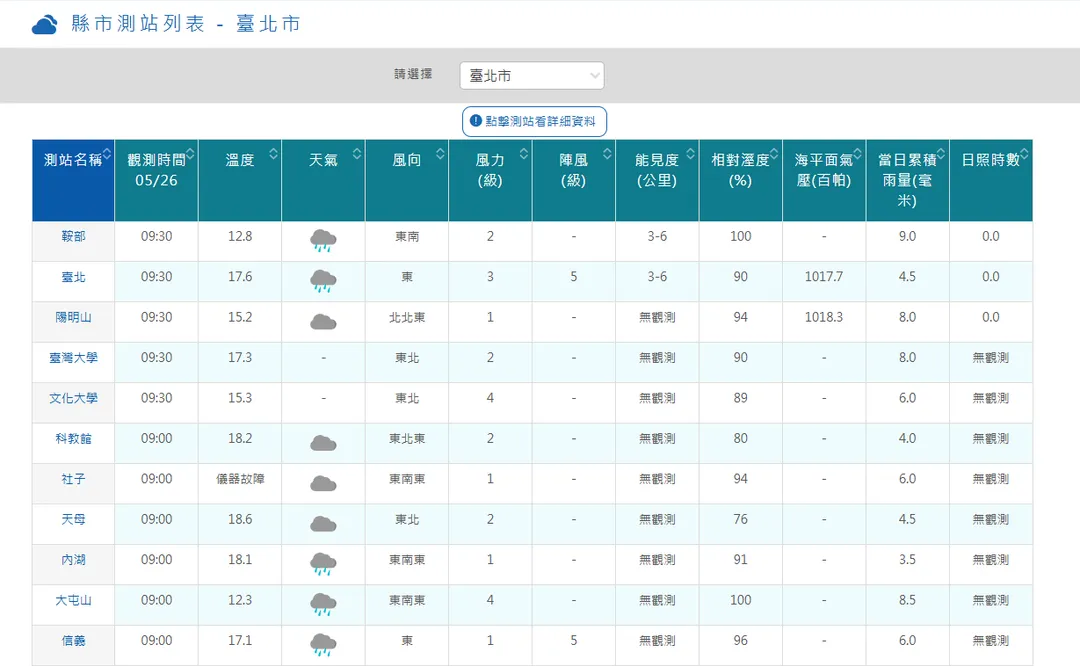Click rainfall value 9.0 for 鞍部
Screen dimensions: 1080x666
tap(907, 236)
